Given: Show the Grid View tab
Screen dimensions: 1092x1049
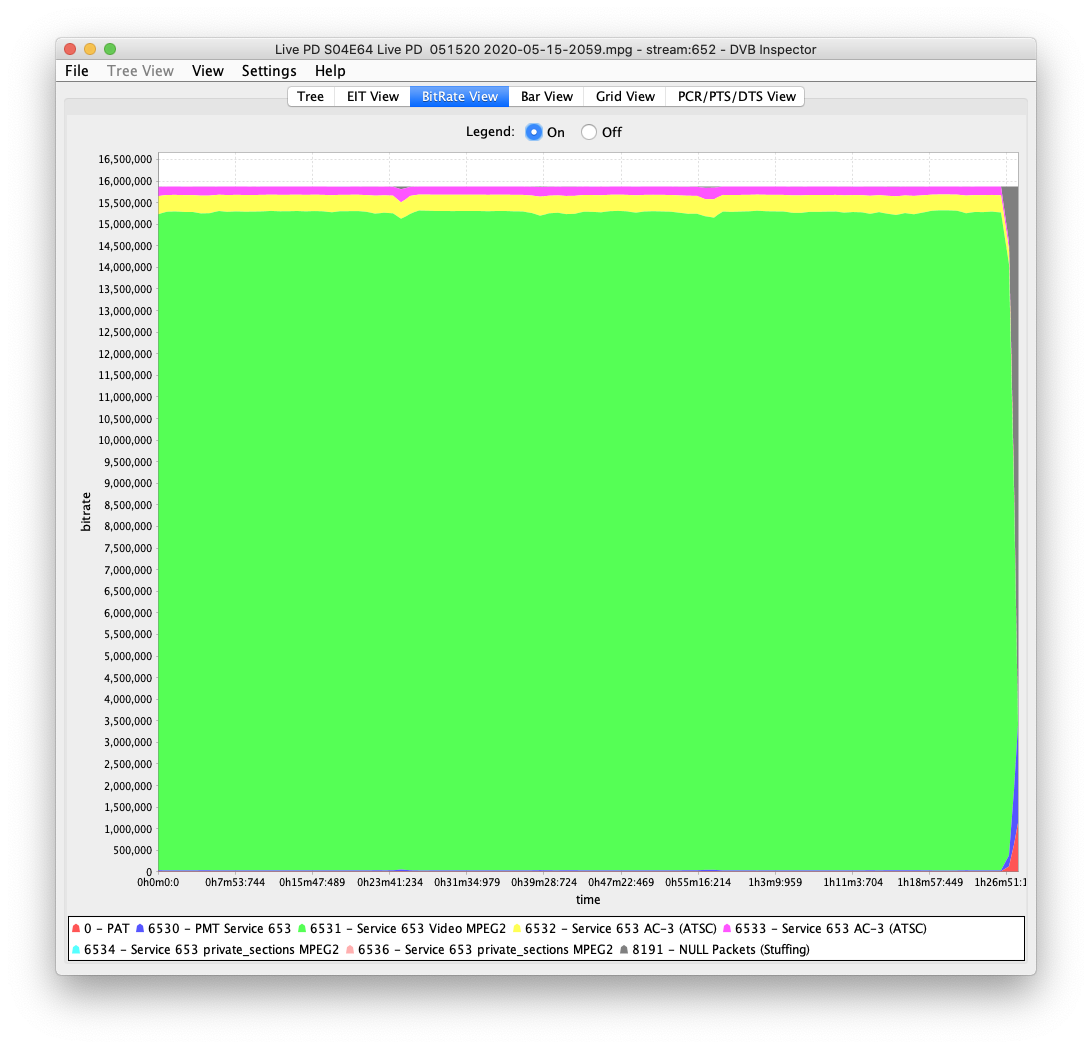Looking at the screenshot, I should coord(625,96).
